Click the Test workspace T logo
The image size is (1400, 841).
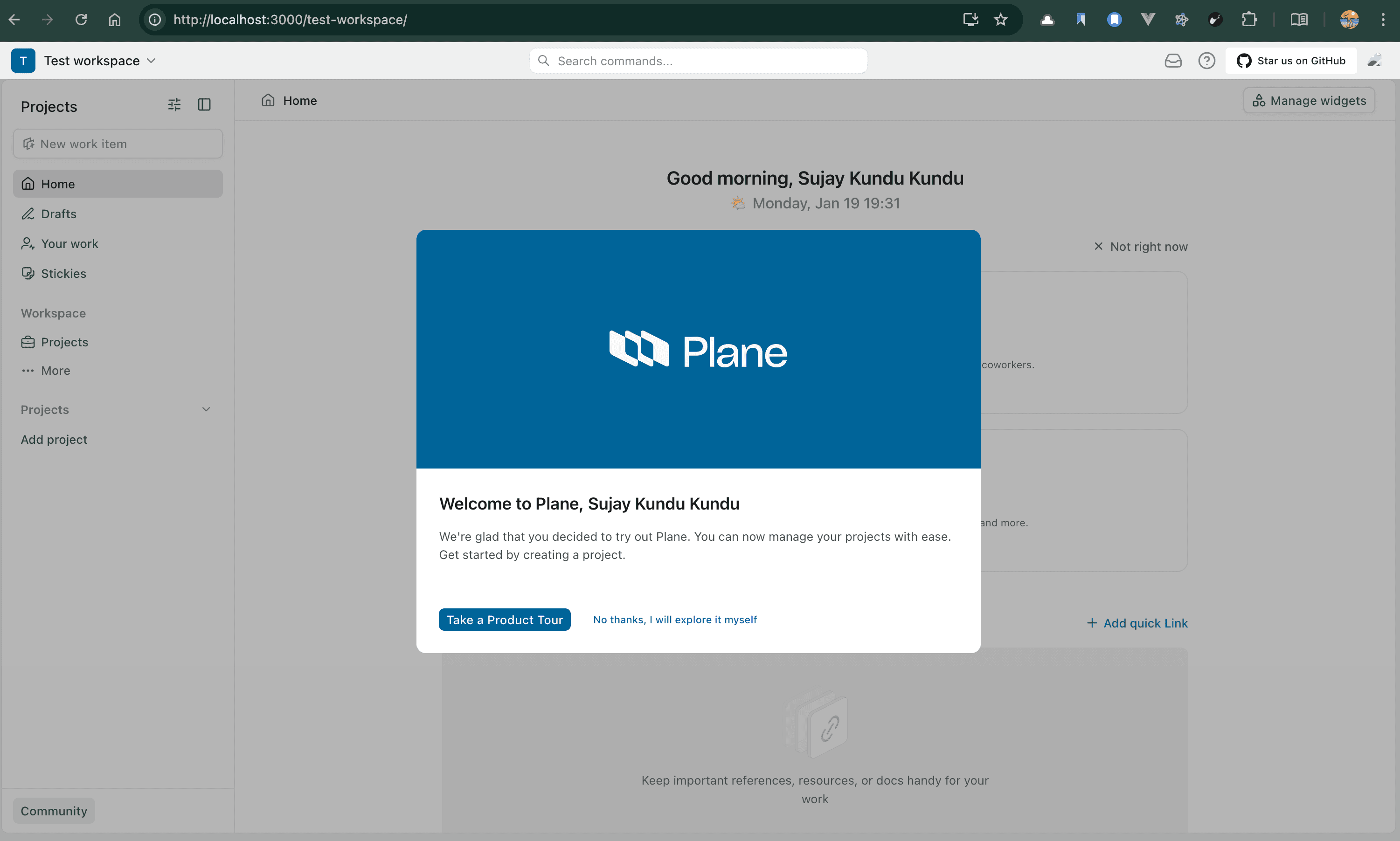(23, 61)
